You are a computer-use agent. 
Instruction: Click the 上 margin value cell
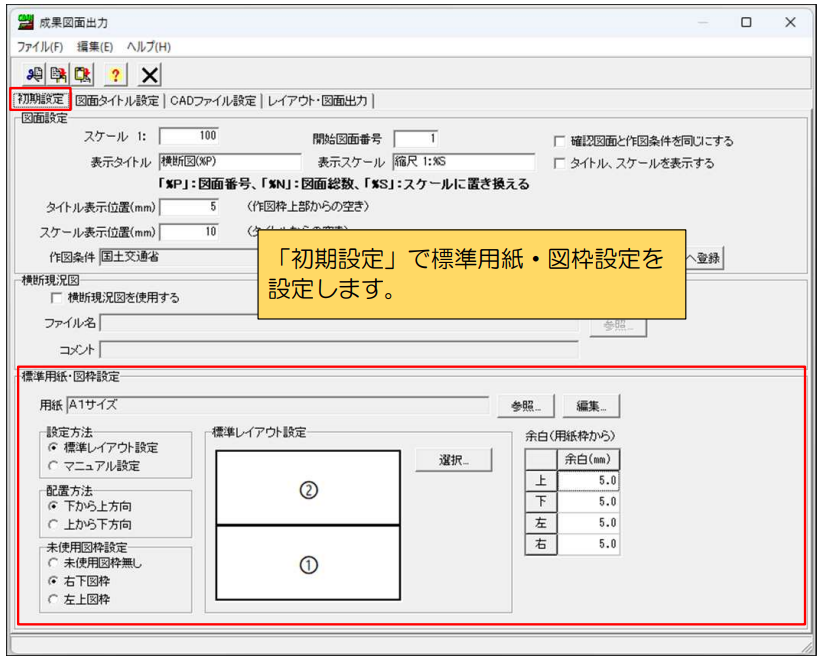[588, 481]
